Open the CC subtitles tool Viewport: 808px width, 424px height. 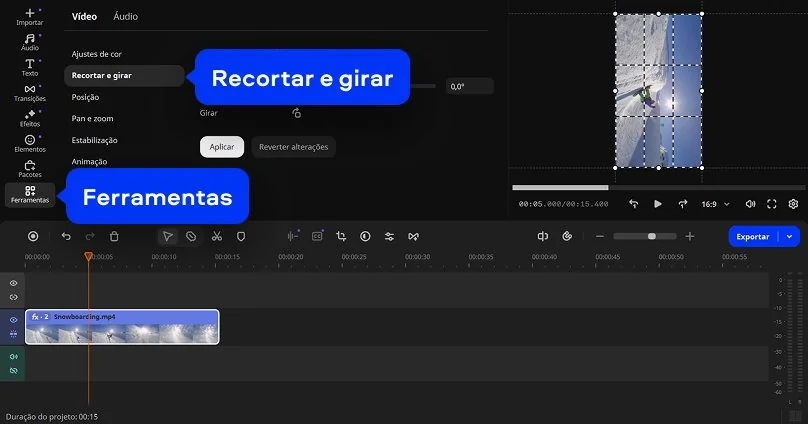coord(317,236)
